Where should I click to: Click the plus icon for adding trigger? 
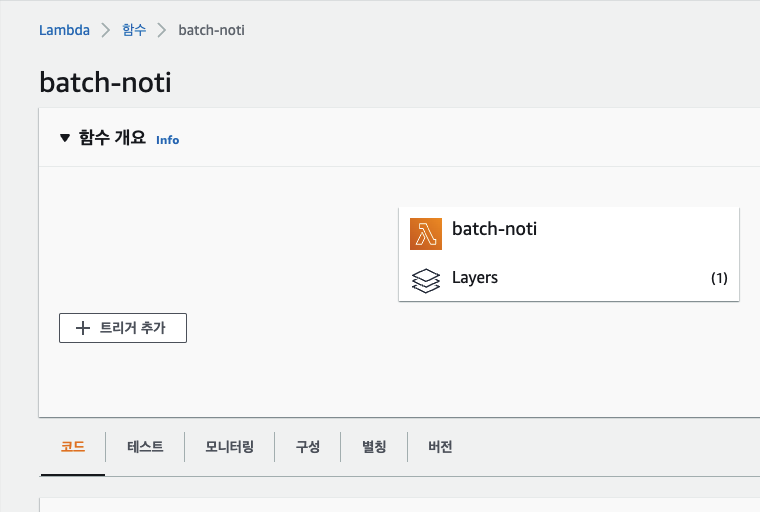pos(83,328)
